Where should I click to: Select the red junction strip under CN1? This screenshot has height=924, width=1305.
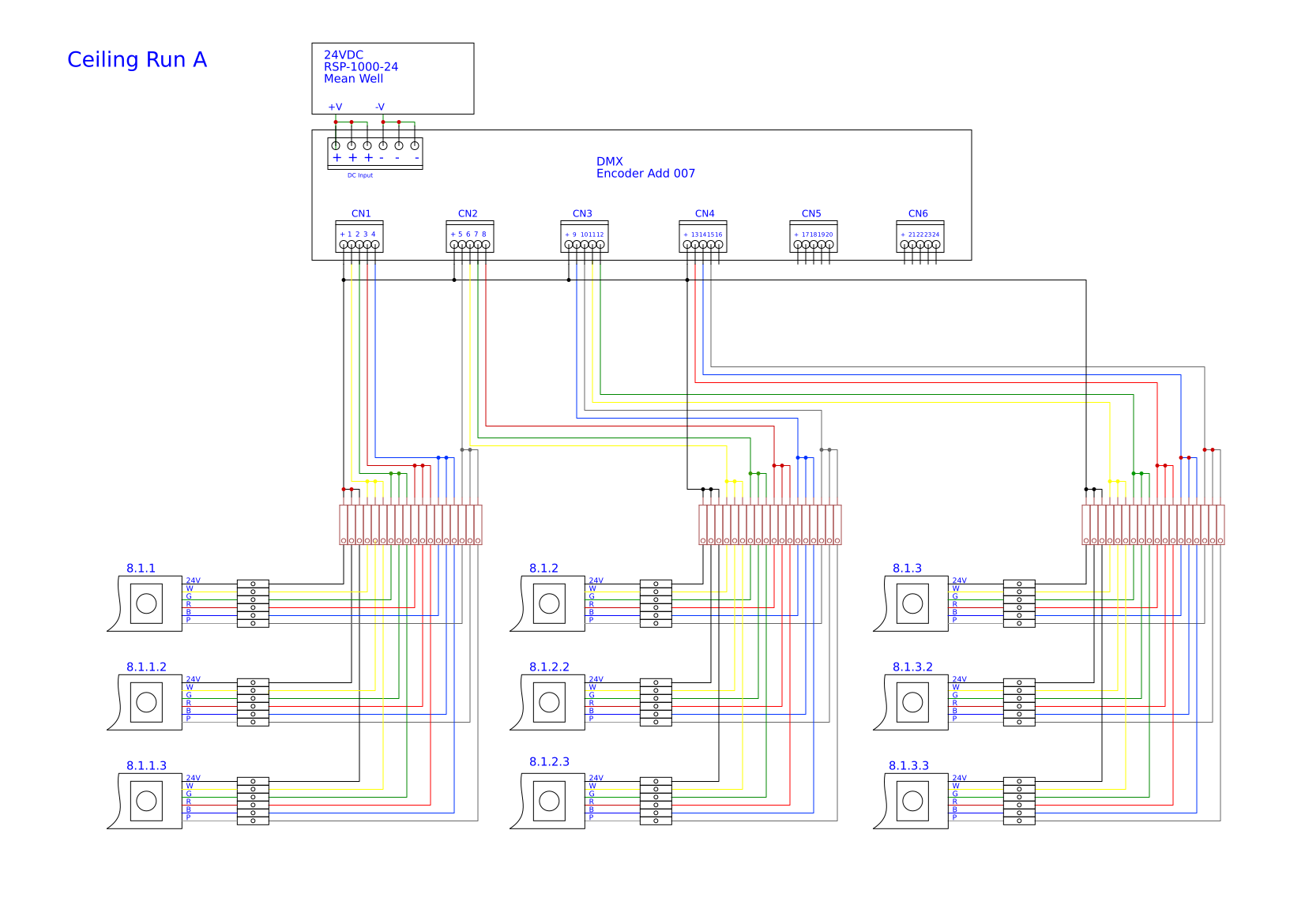(x=411, y=525)
